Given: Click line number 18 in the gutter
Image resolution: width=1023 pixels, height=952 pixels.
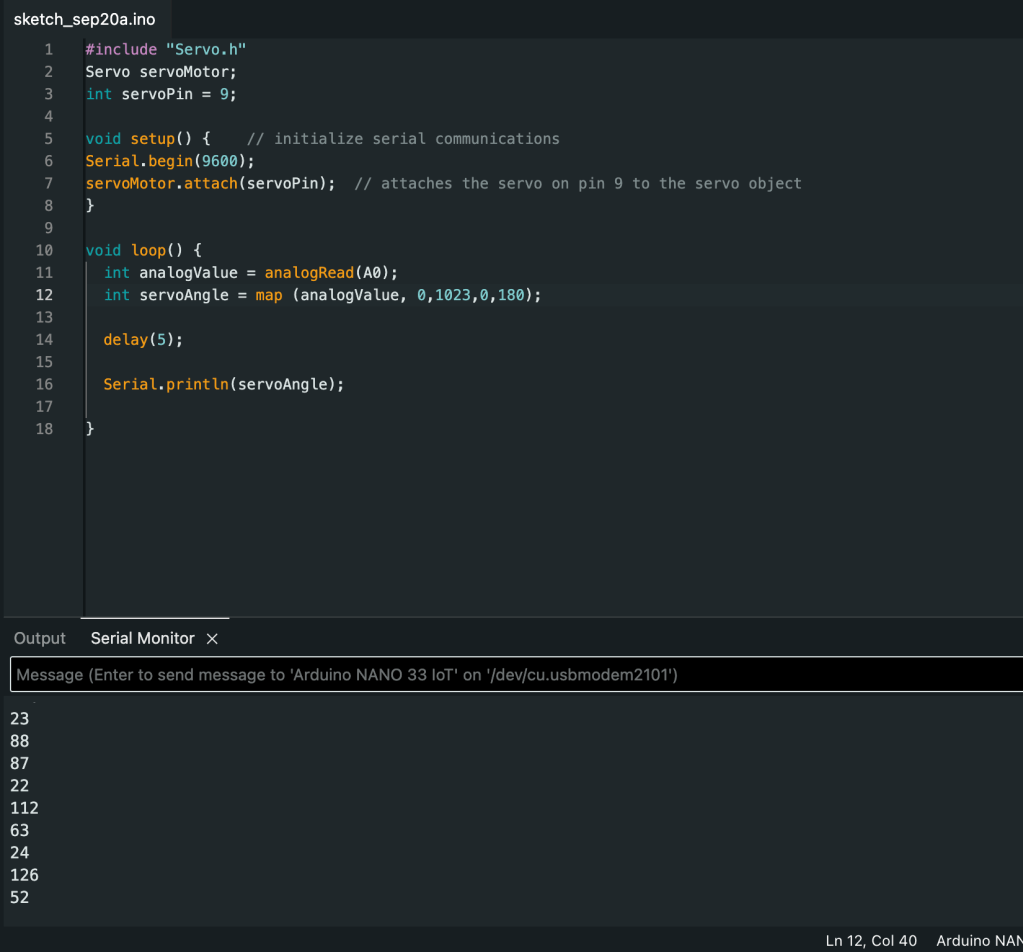Looking at the screenshot, I should point(44,429).
